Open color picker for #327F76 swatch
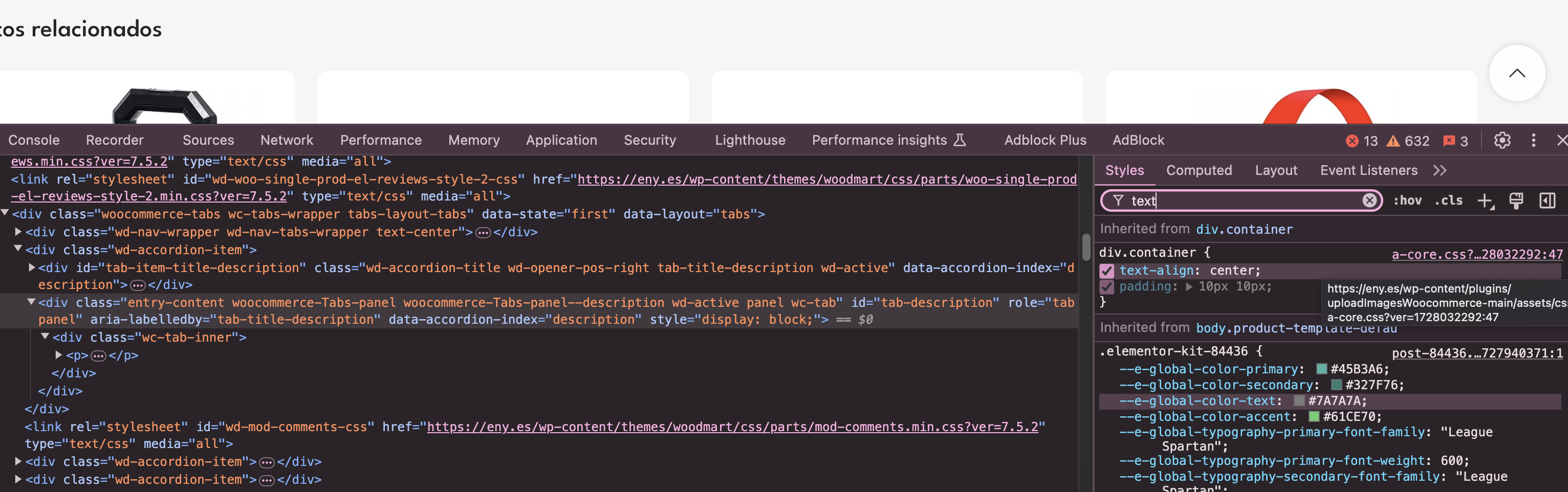 pos(1337,385)
